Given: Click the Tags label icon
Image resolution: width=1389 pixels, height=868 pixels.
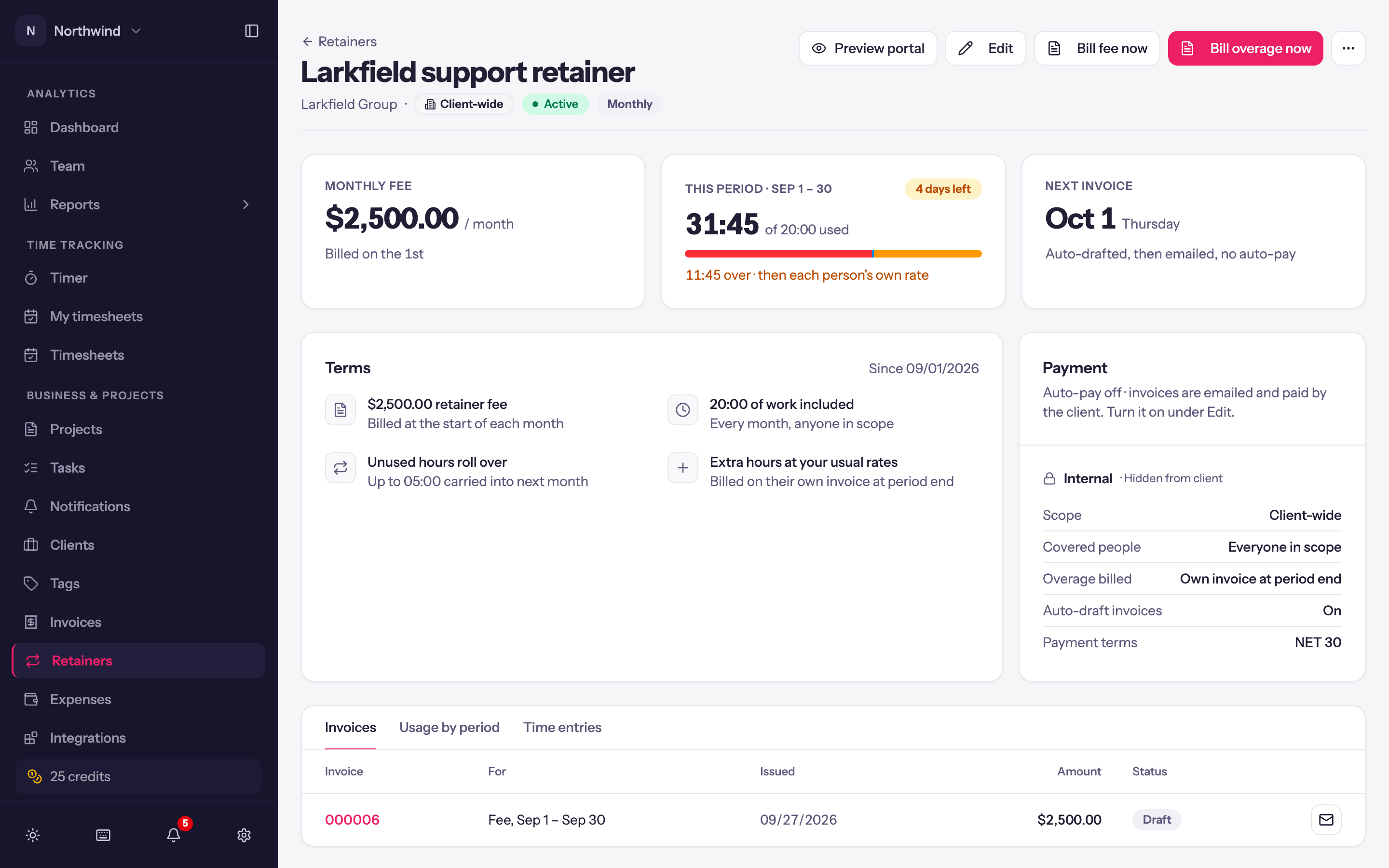Looking at the screenshot, I should point(31,583).
